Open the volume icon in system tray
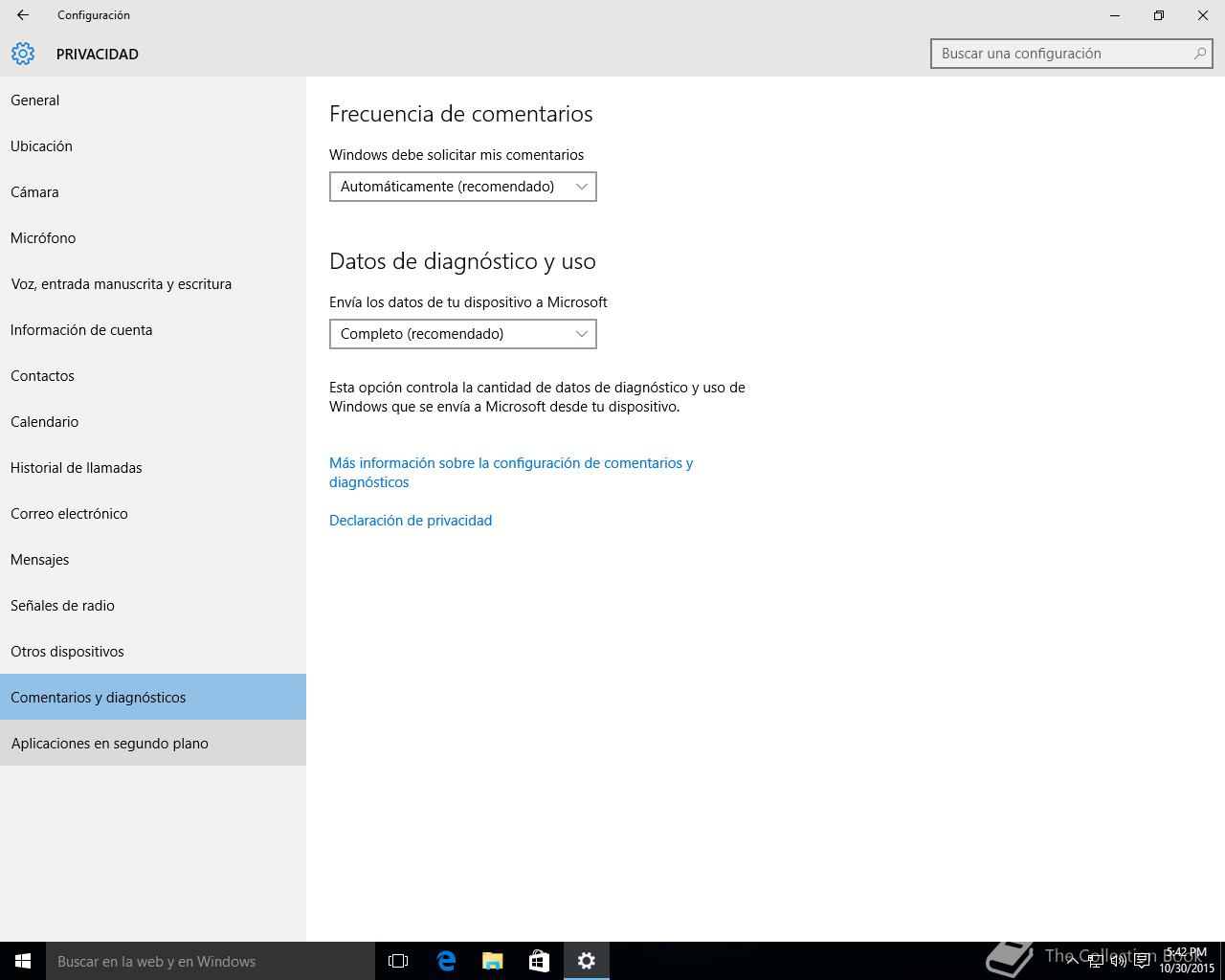Image resolution: width=1225 pixels, height=980 pixels. click(1119, 961)
